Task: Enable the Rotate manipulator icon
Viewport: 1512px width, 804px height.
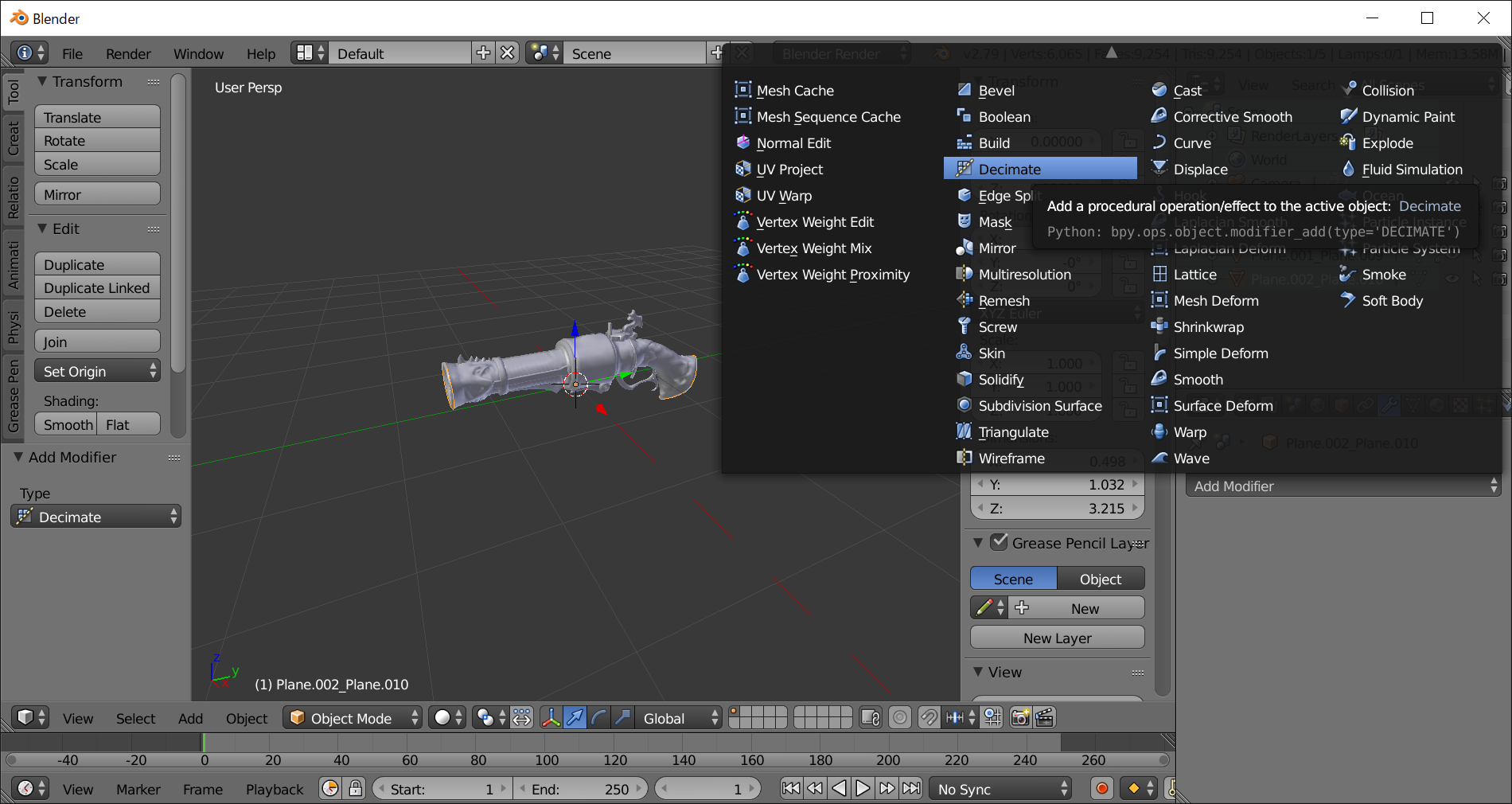Action: tap(598, 717)
